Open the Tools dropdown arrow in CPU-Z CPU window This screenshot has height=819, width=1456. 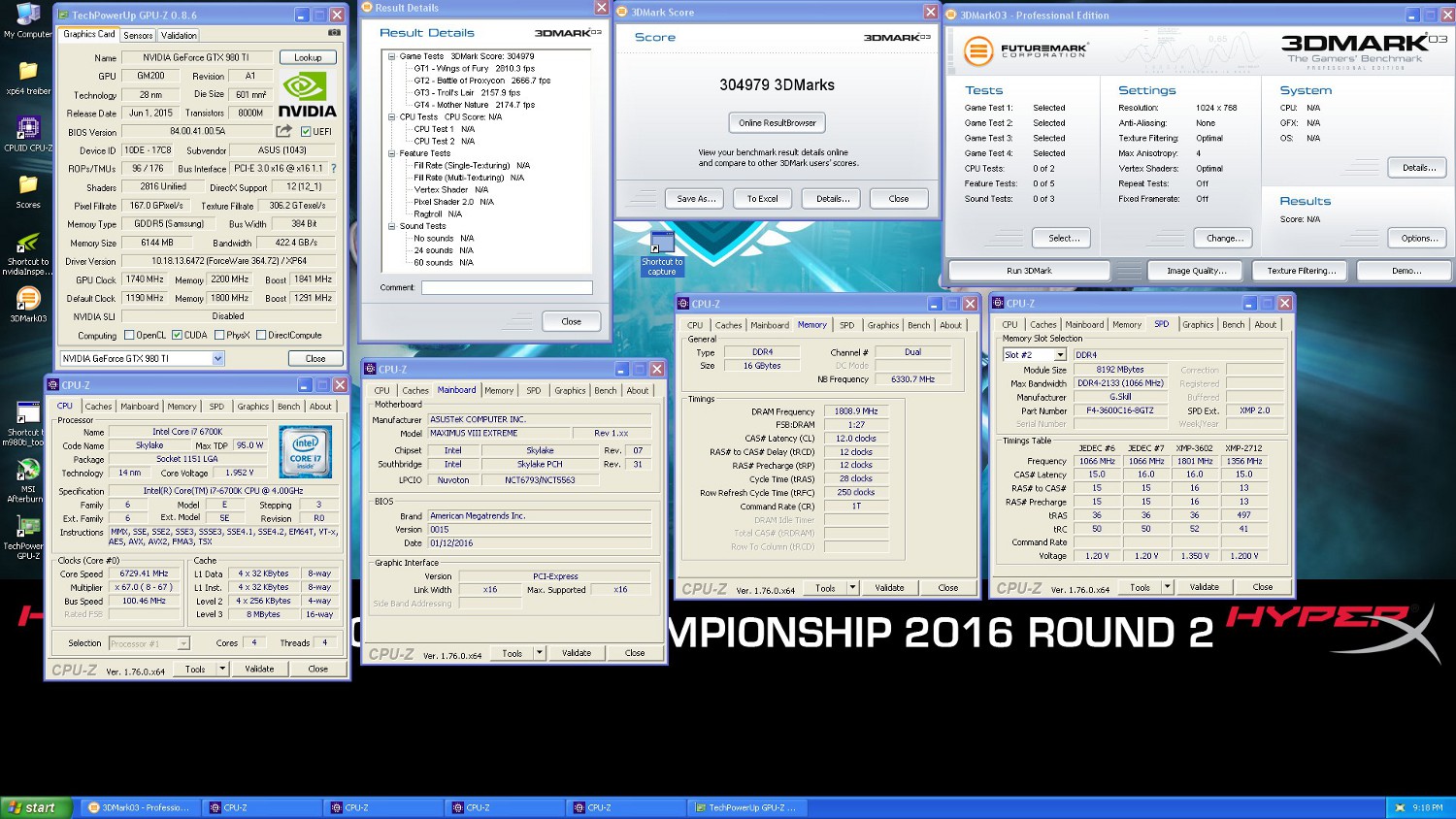click(222, 669)
